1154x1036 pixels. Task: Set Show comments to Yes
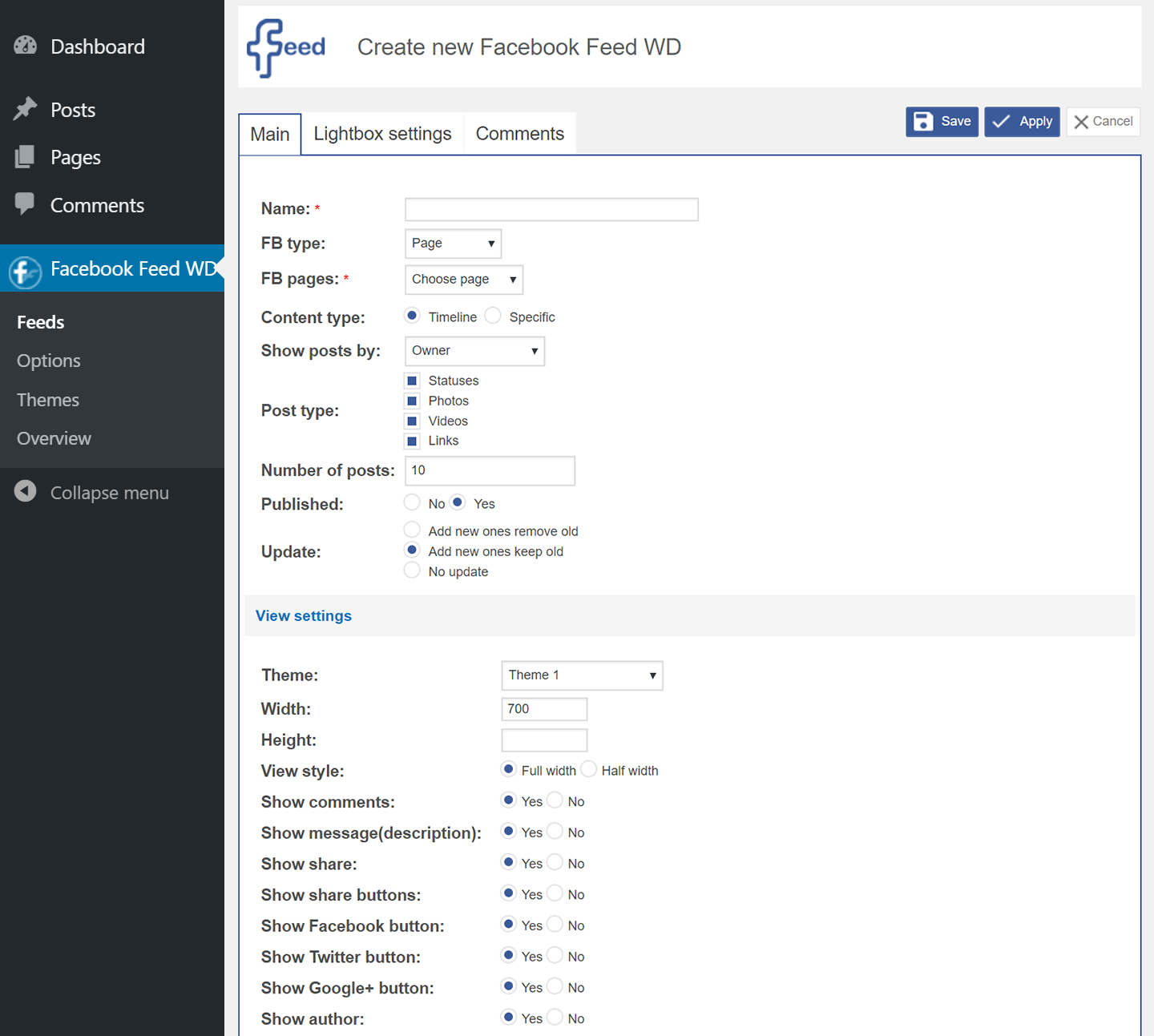tap(508, 800)
